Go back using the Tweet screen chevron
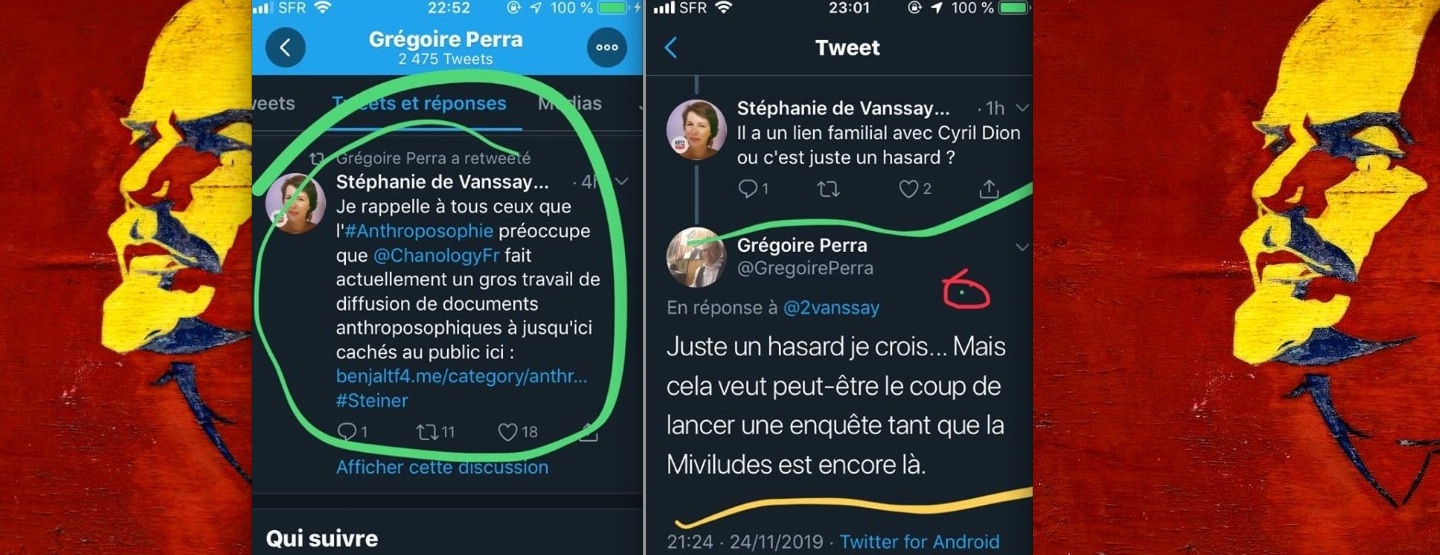Viewport: 1440px width, 555px height. coord(671,47)
